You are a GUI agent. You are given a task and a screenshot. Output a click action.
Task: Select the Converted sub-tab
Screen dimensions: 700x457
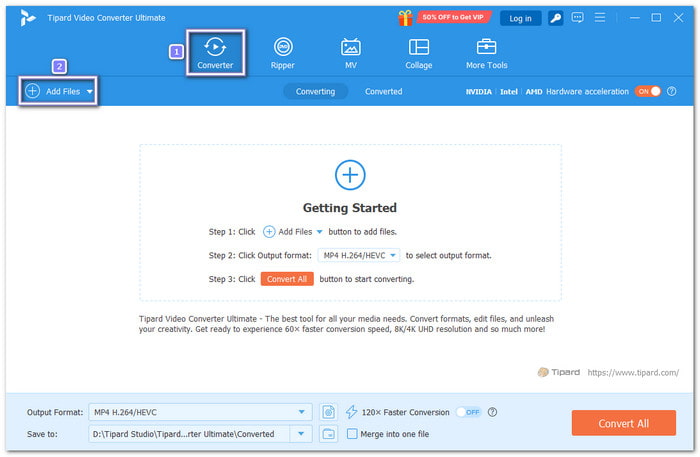(x=383, y=91)
